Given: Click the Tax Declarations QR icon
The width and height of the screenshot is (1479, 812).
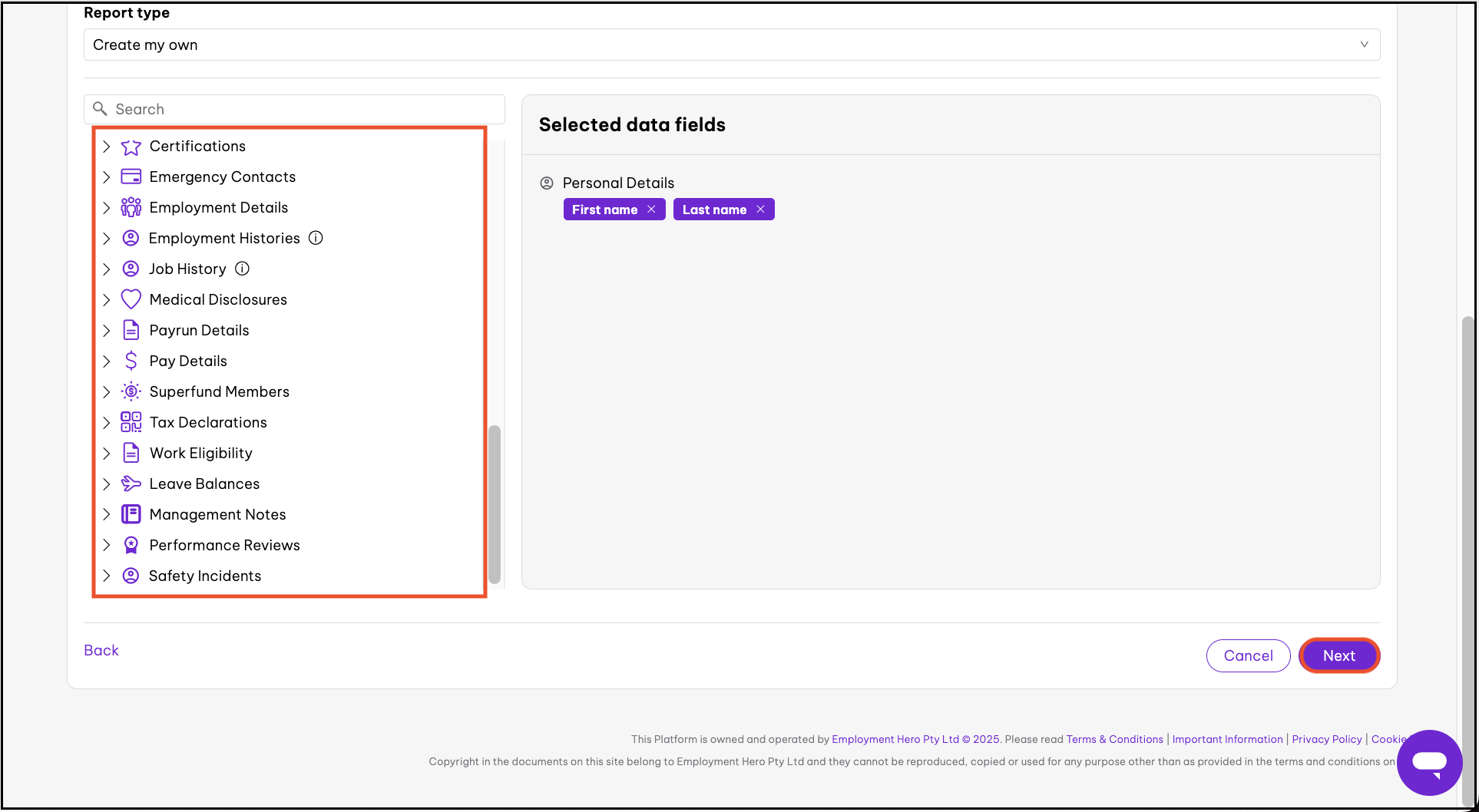Looking at the screenshot, I should click(x=131, y=422).
